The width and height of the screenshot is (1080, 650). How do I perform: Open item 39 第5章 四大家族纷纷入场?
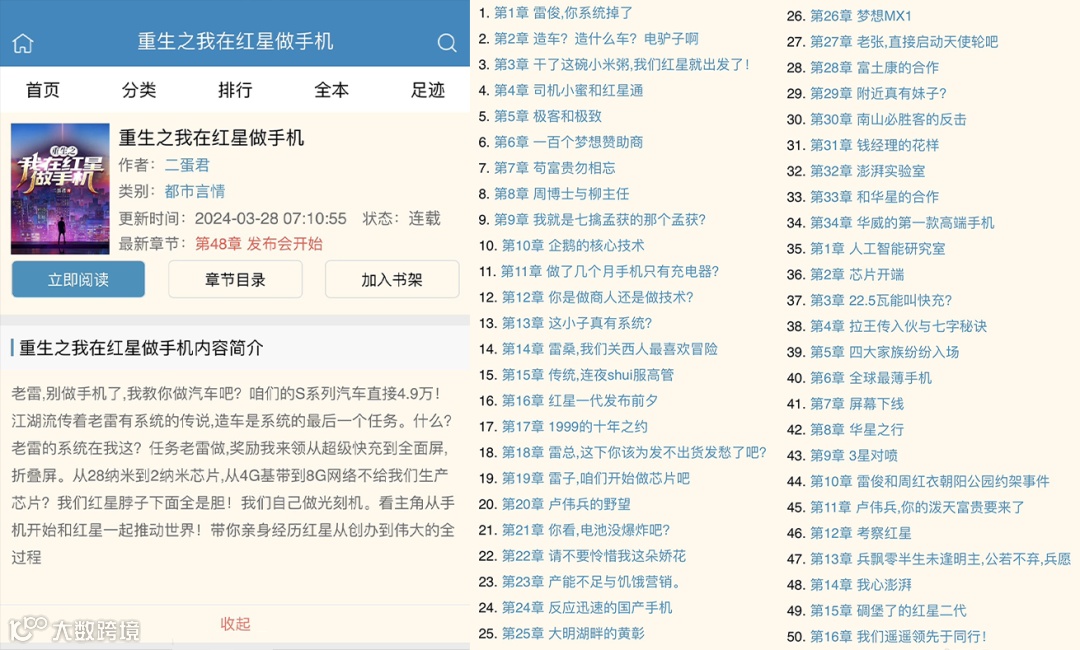(x=885, y=352)
